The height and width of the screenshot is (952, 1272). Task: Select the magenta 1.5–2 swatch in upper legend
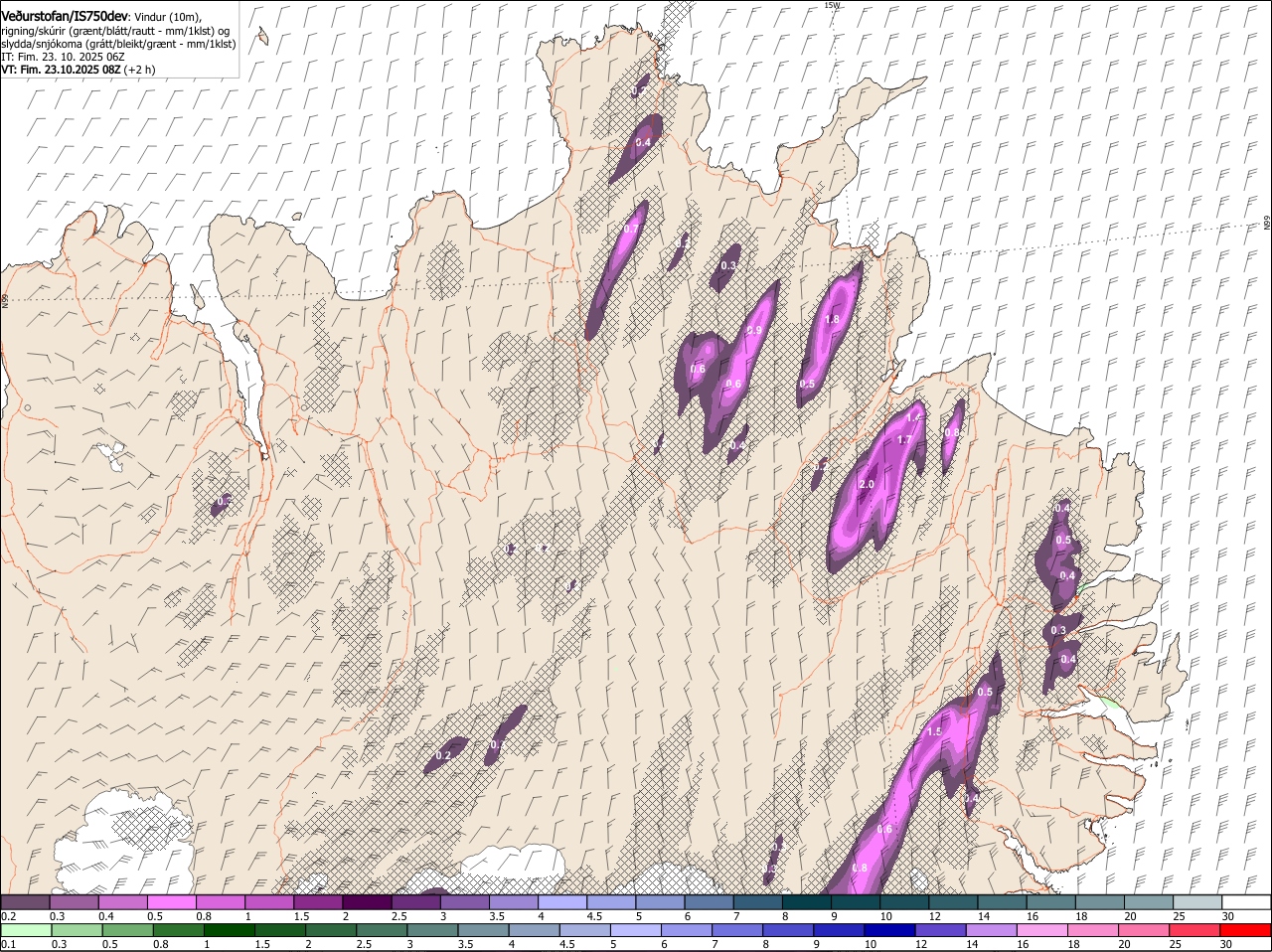click(318, 901)
